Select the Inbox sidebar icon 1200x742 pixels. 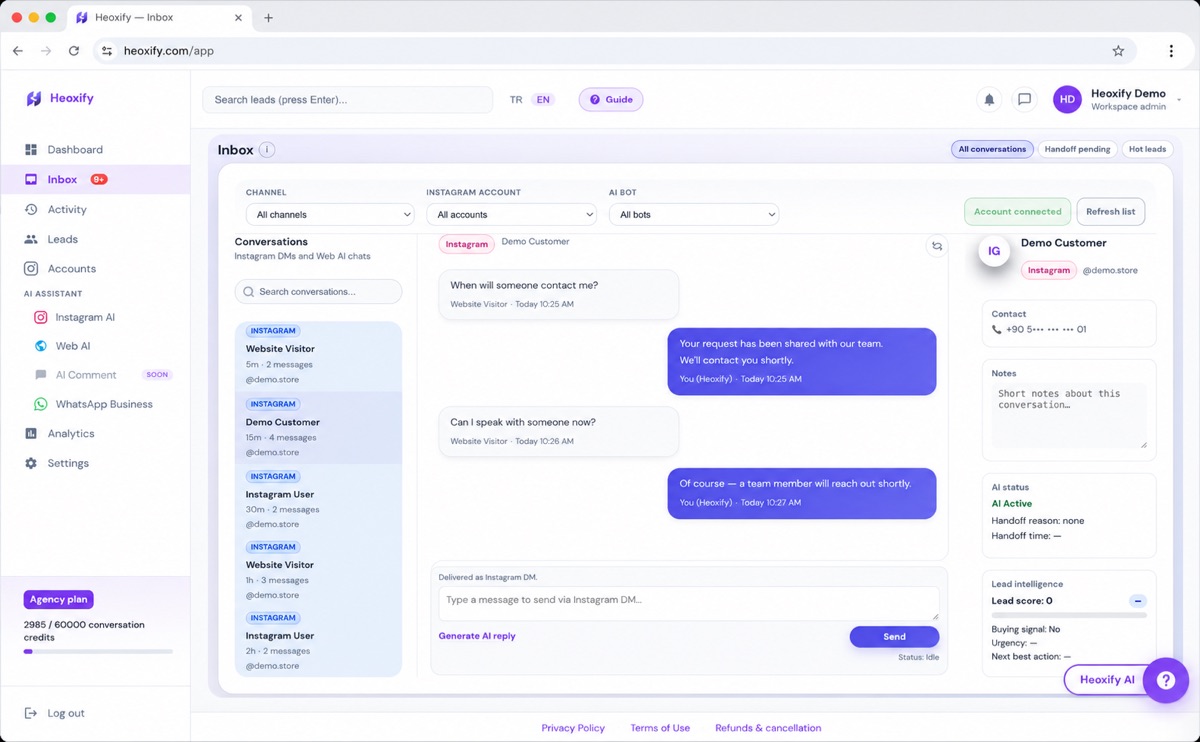coord(31,180)
